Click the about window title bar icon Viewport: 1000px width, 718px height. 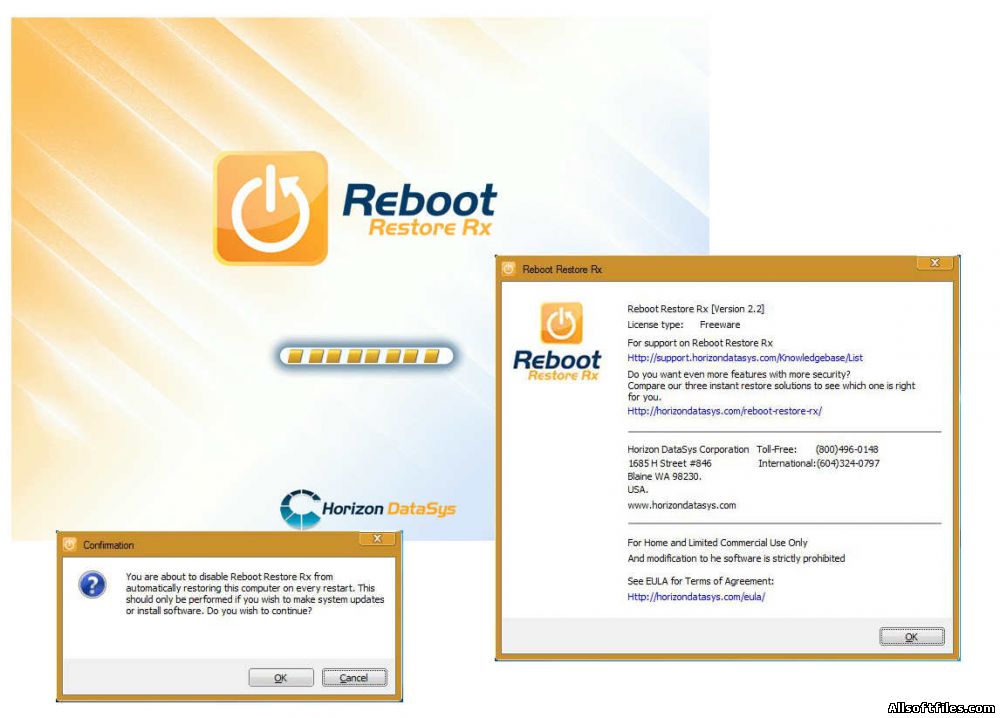point(508,269)
